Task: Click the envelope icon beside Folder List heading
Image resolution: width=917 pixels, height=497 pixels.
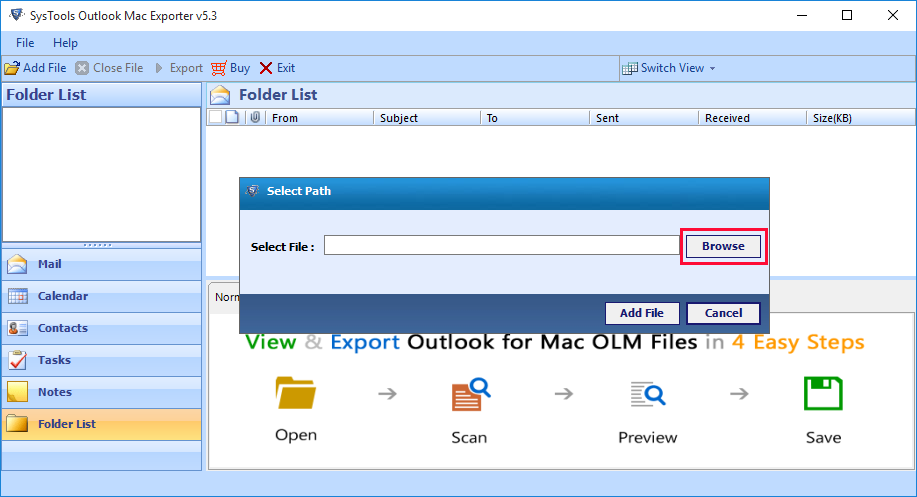Action: tap(220, 95)
